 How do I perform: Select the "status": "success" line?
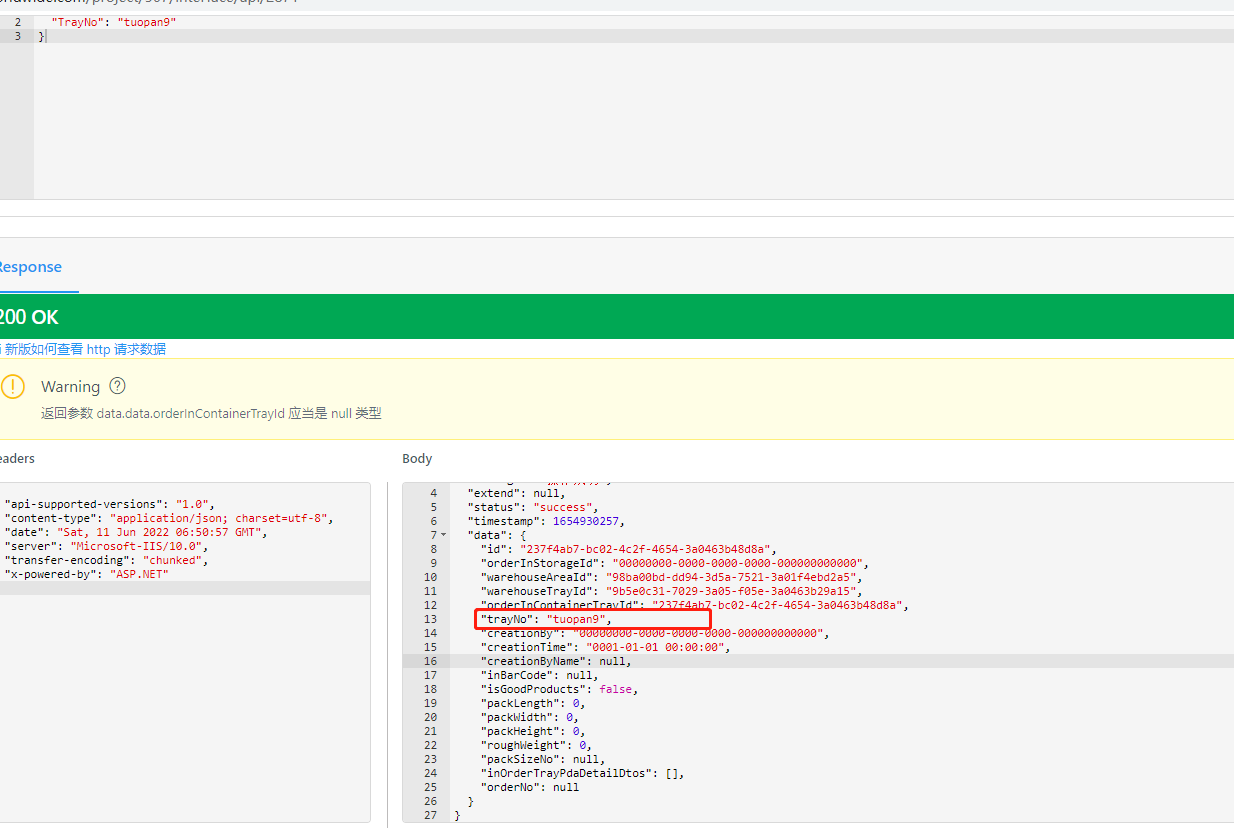pos(532,507)
